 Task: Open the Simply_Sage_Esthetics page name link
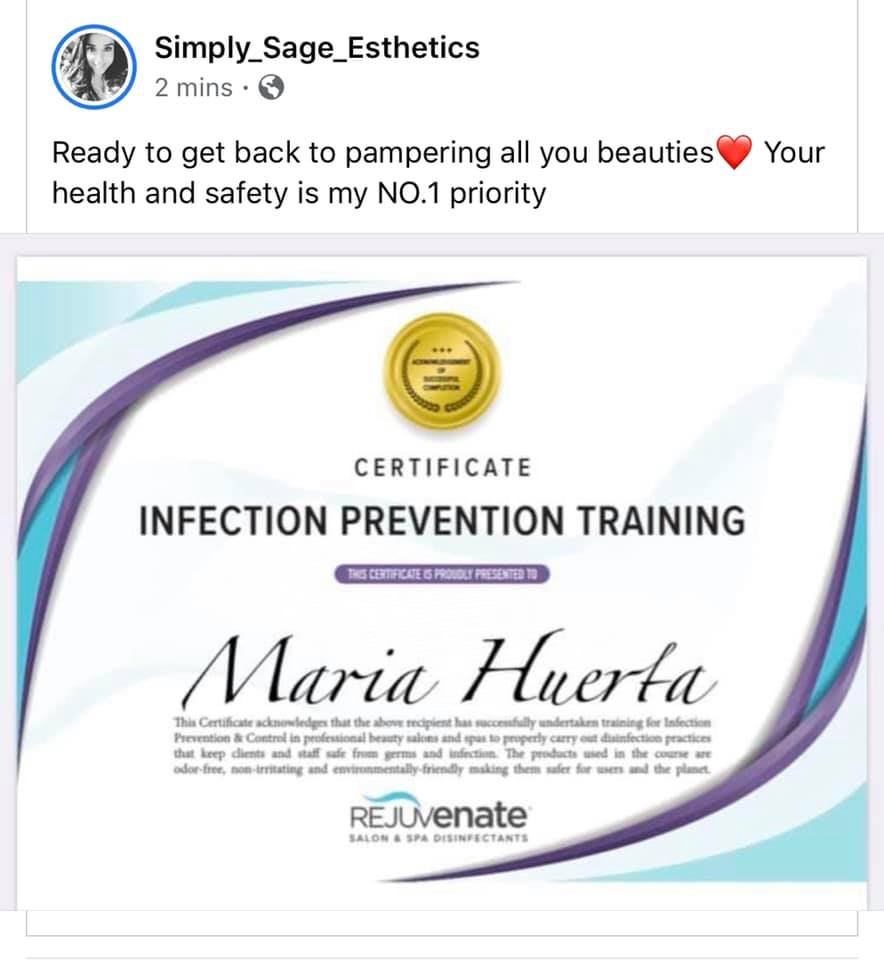[x=317, y=48]
